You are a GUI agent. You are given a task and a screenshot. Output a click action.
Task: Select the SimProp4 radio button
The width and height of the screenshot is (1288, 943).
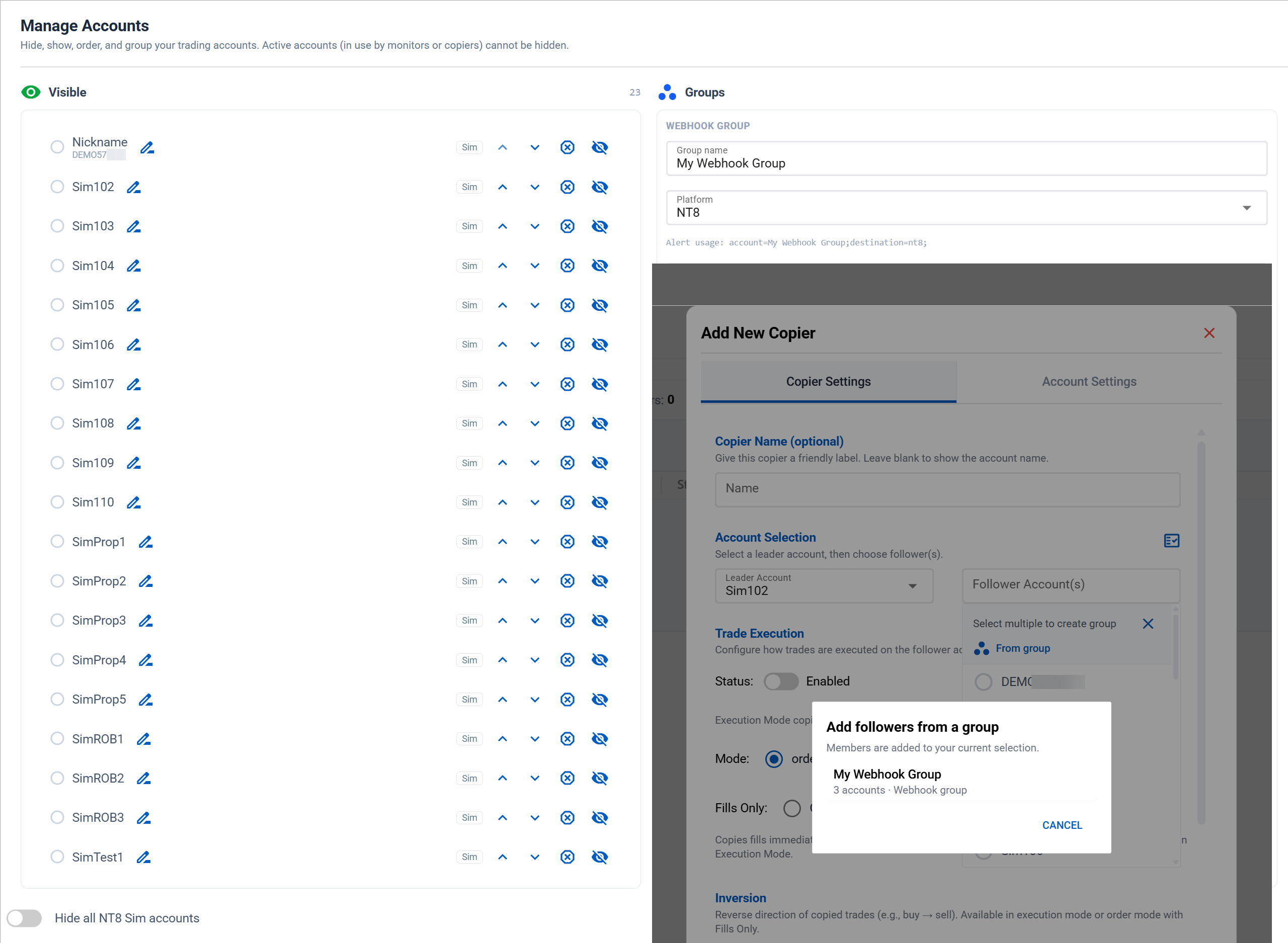tap(57, 660)
